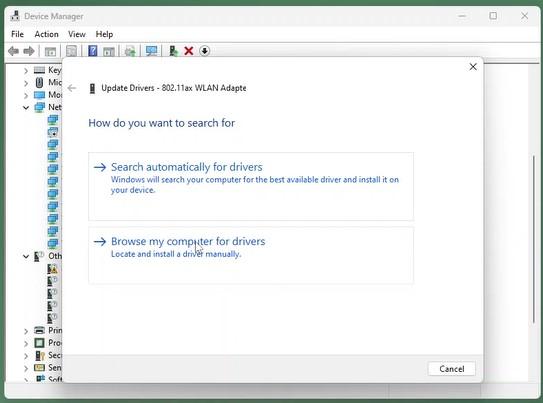Click the blue question mark Help icon
Image resolution: width=543 pixels, height=403 pixels.
[92, 51]
